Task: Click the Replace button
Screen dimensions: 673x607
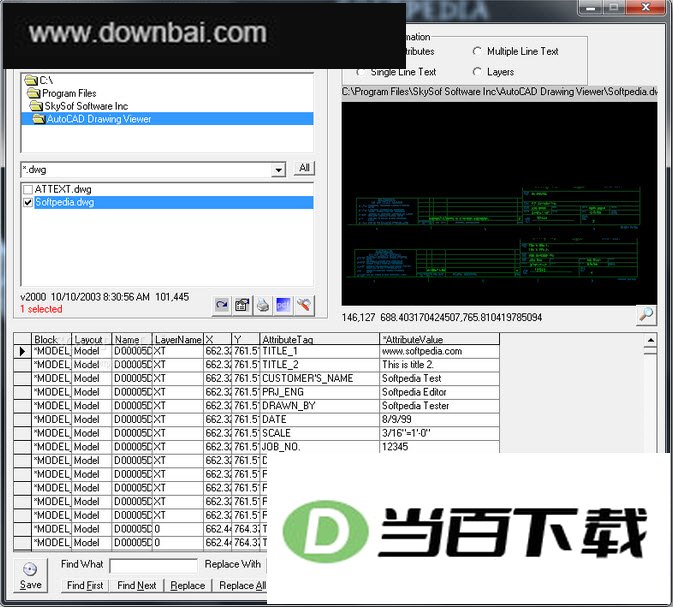Action: [188, 586]
